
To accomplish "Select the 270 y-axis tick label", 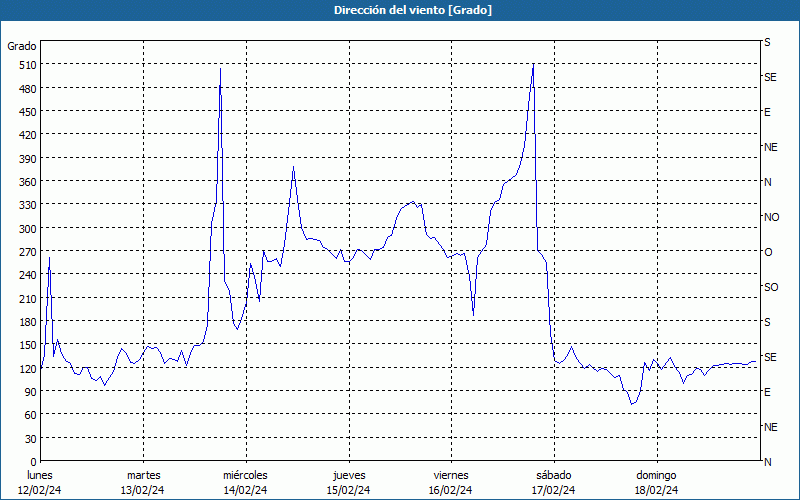I will click(x=28, y=252).
